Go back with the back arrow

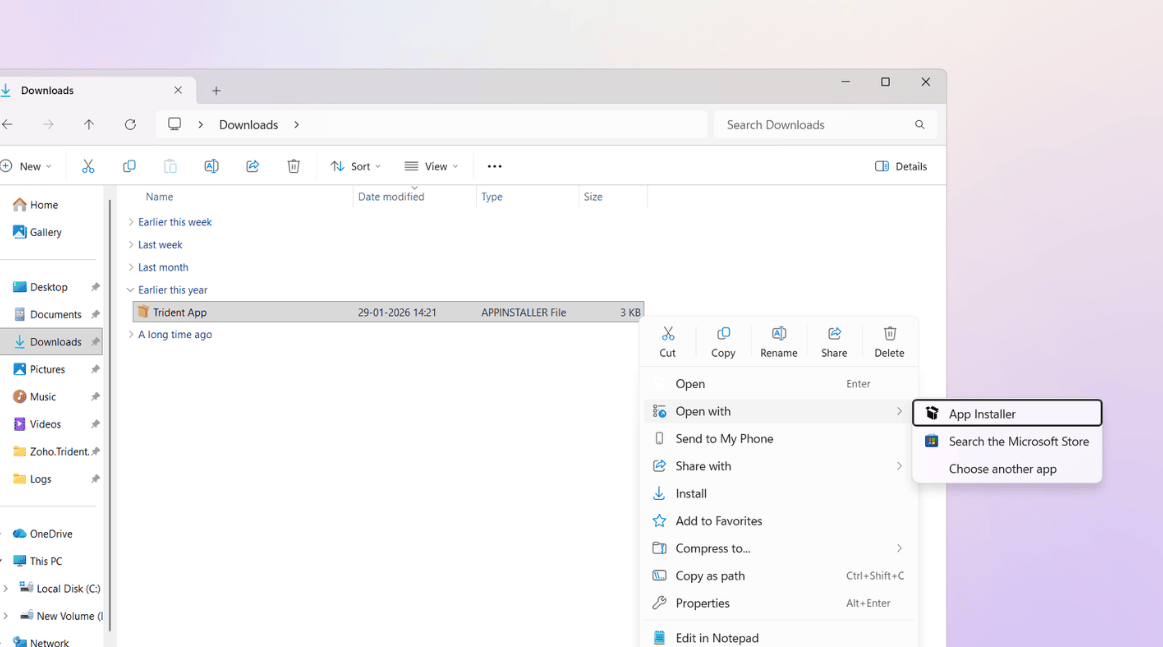coord(7,125)
